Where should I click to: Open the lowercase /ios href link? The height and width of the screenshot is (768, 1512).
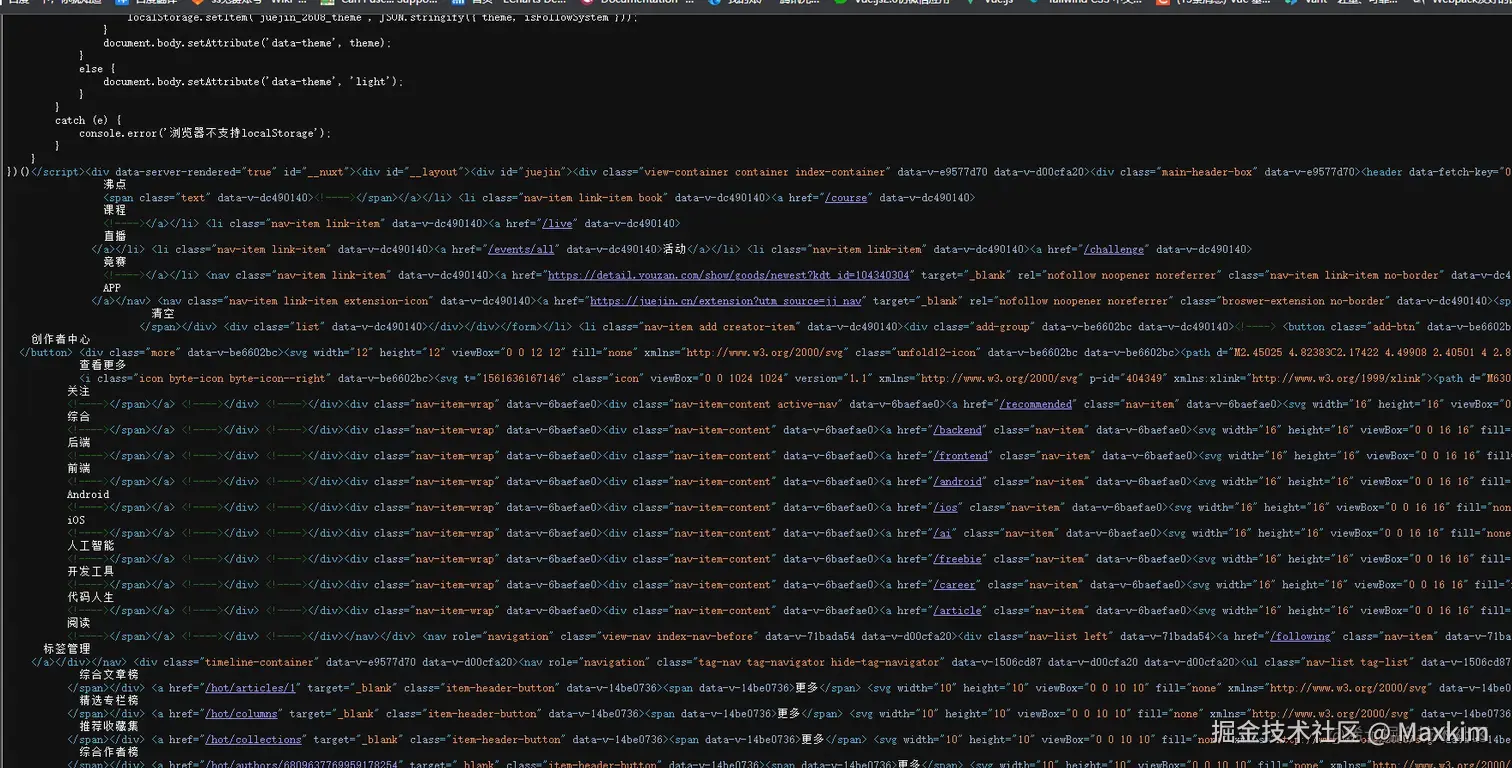coord(946,508)
